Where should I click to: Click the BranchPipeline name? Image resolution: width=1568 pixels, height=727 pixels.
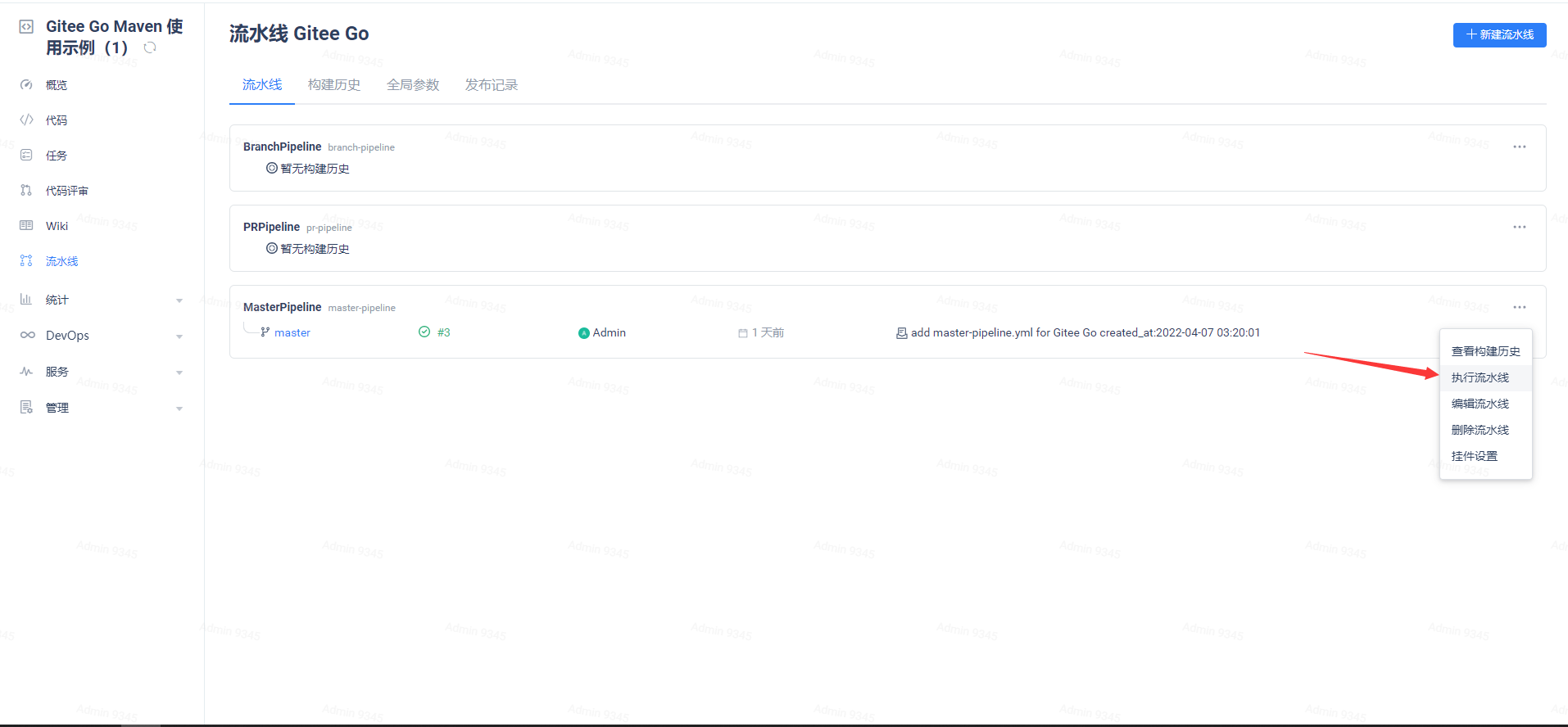click(x=283, y=147)
